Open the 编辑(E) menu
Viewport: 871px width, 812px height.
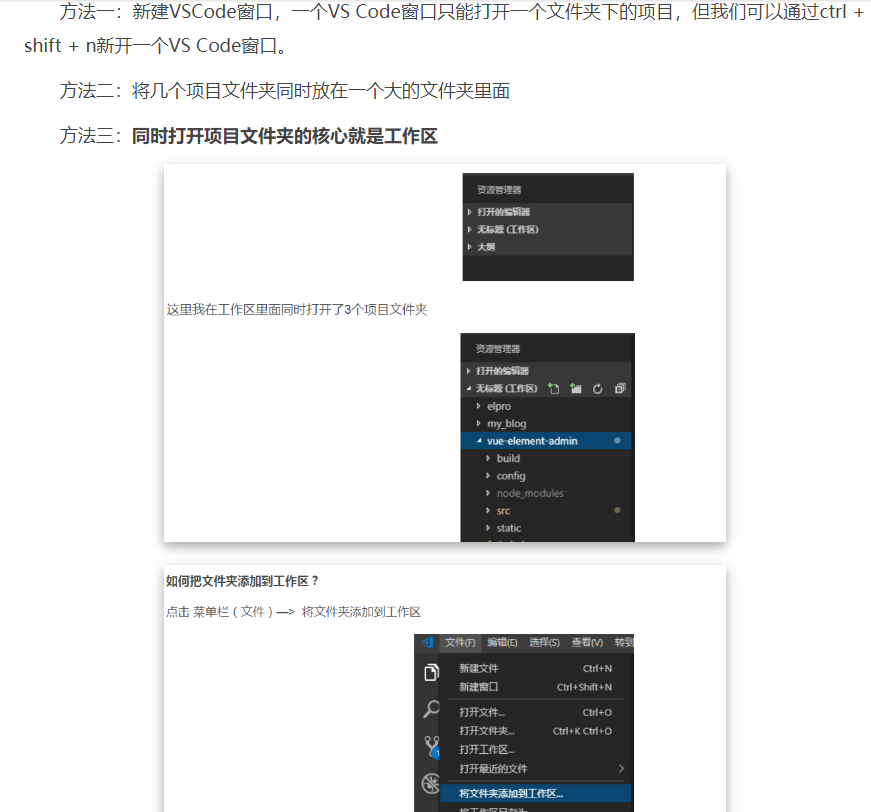[x=502, y=643]
